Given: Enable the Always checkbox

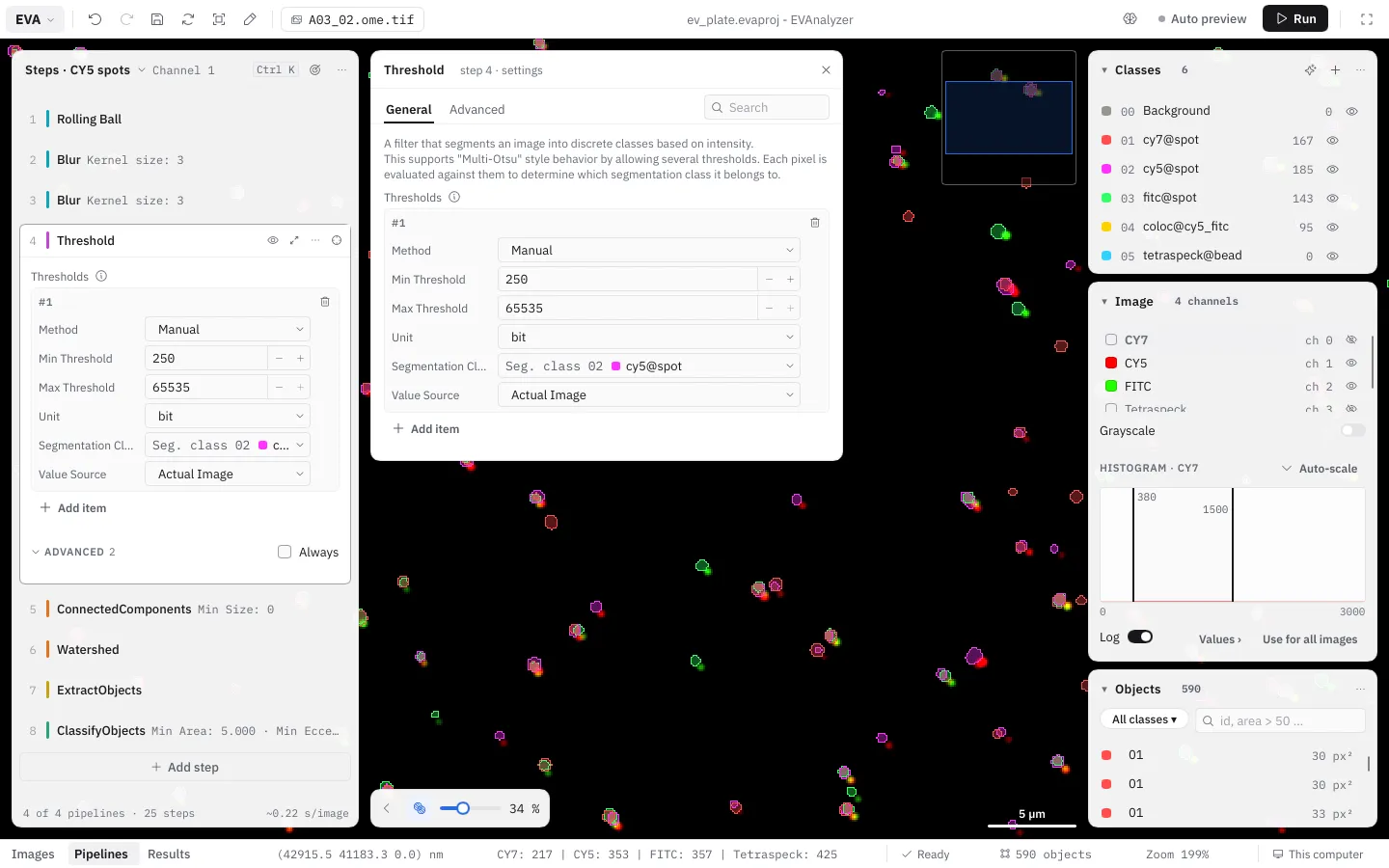Looking at the screenshot, I should pos(285,552).
